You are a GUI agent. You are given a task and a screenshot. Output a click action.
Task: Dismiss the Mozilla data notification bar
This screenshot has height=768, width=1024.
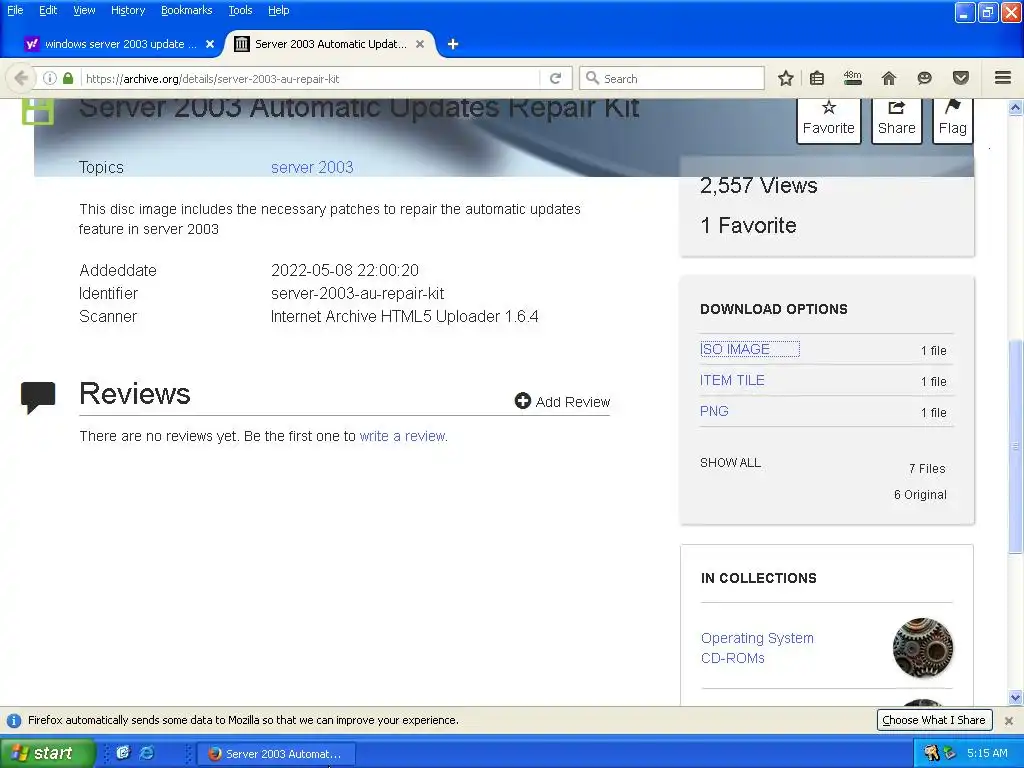1009,720
